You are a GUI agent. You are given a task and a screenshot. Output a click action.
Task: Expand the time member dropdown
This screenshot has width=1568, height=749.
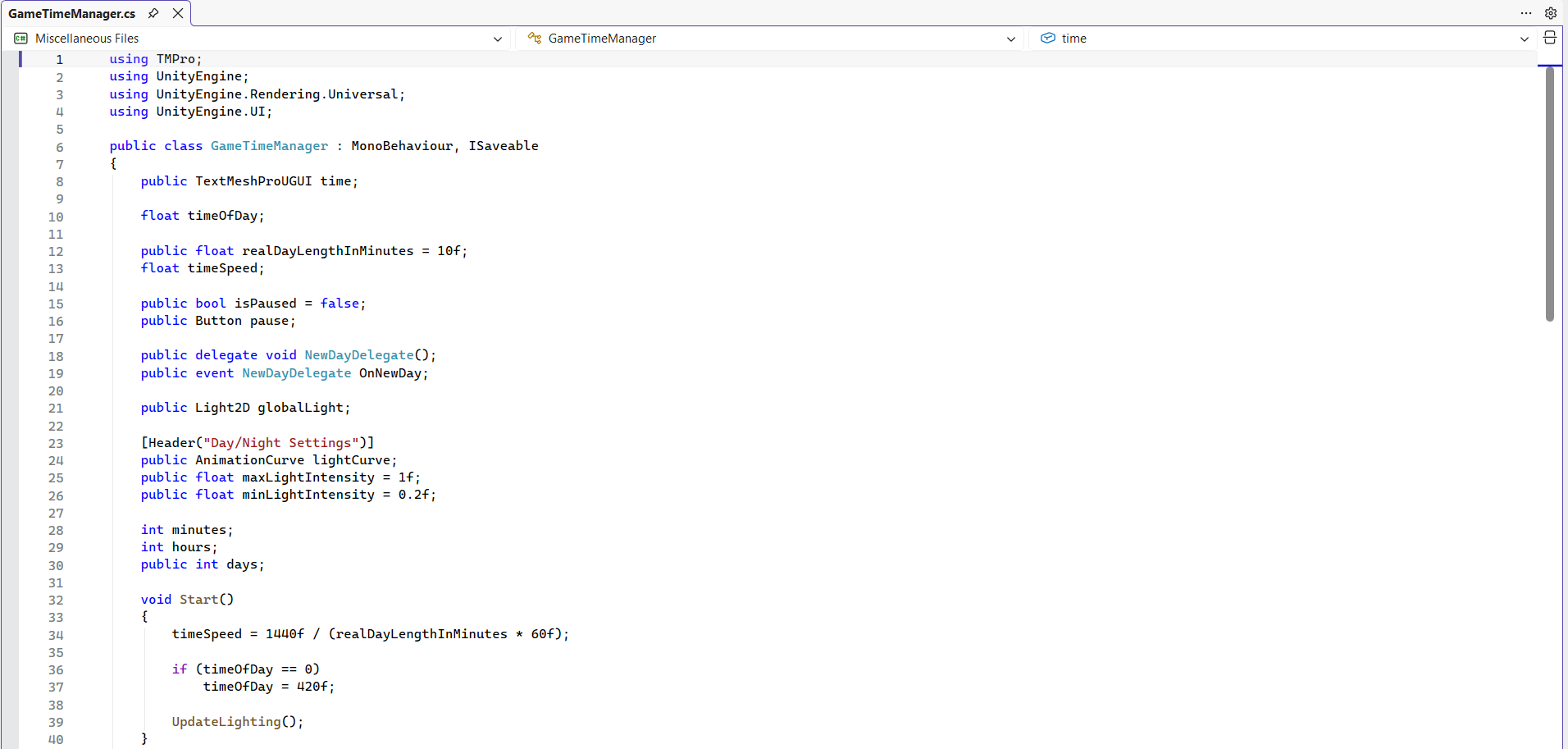click(x=1525, y=39)
